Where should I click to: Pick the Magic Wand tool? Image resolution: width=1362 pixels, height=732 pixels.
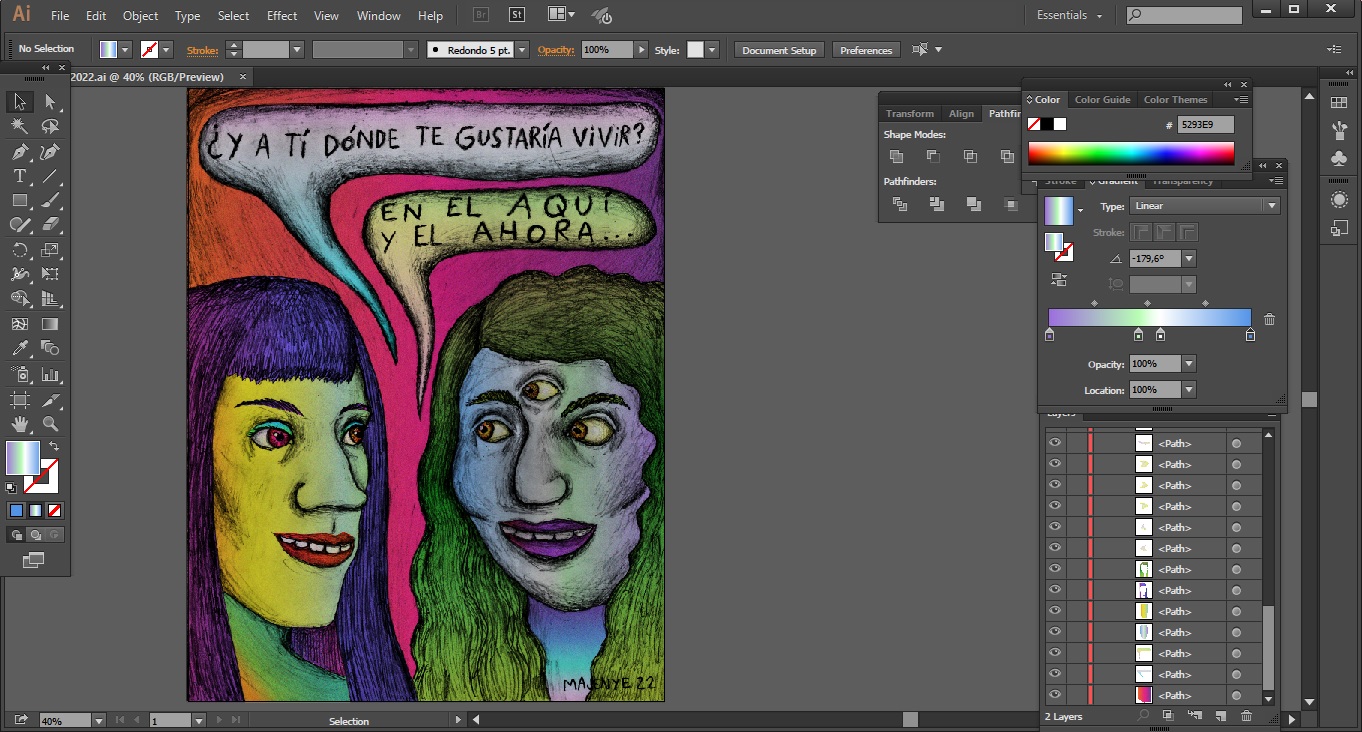20,127
